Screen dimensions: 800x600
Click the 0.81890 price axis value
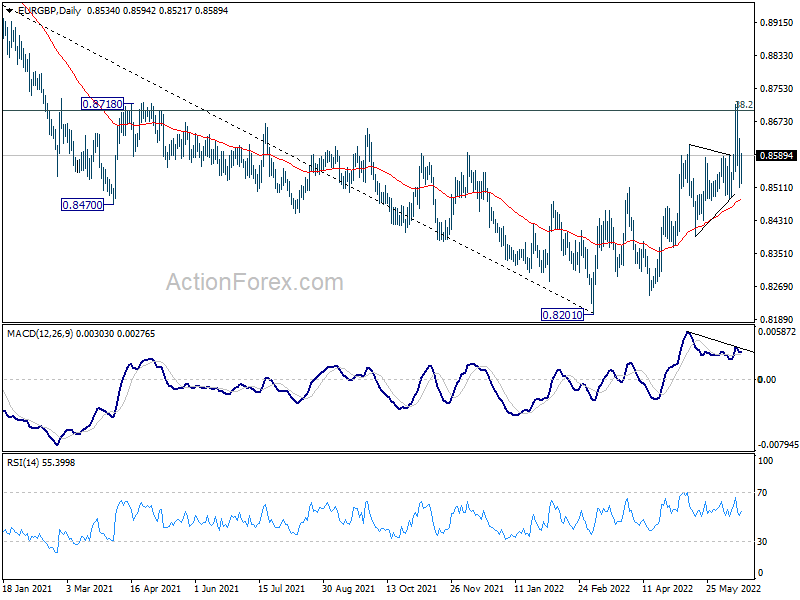pyautogui.click(x=777, y=320)
